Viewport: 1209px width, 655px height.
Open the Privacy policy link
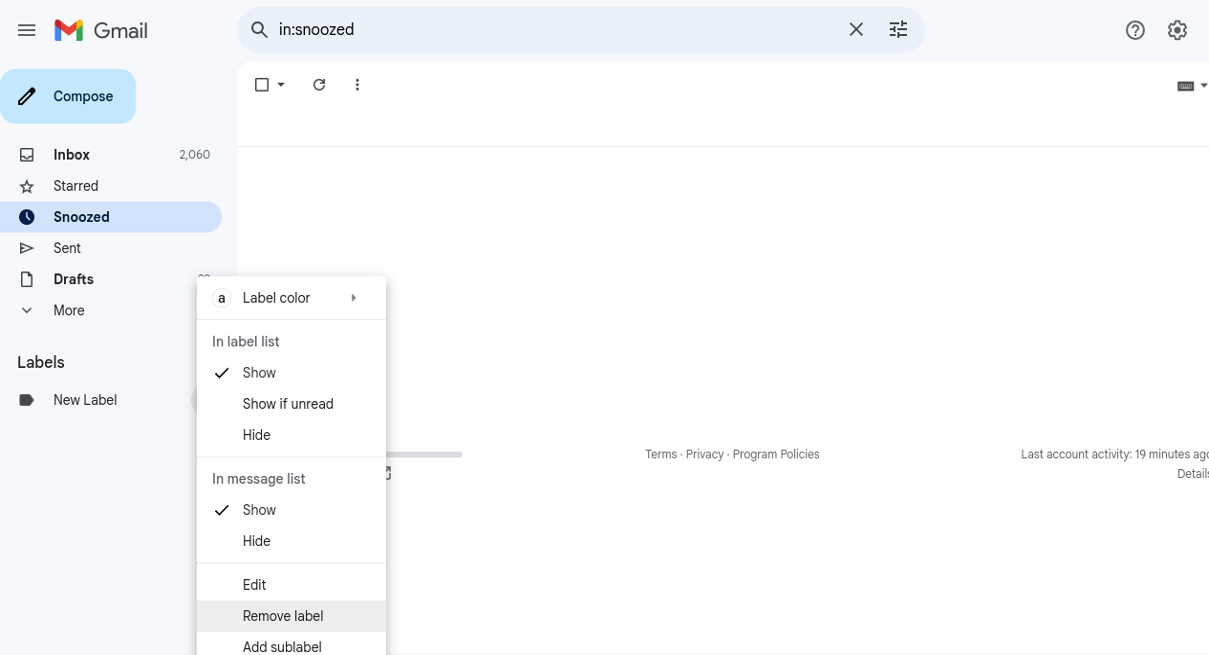point(704,453)
